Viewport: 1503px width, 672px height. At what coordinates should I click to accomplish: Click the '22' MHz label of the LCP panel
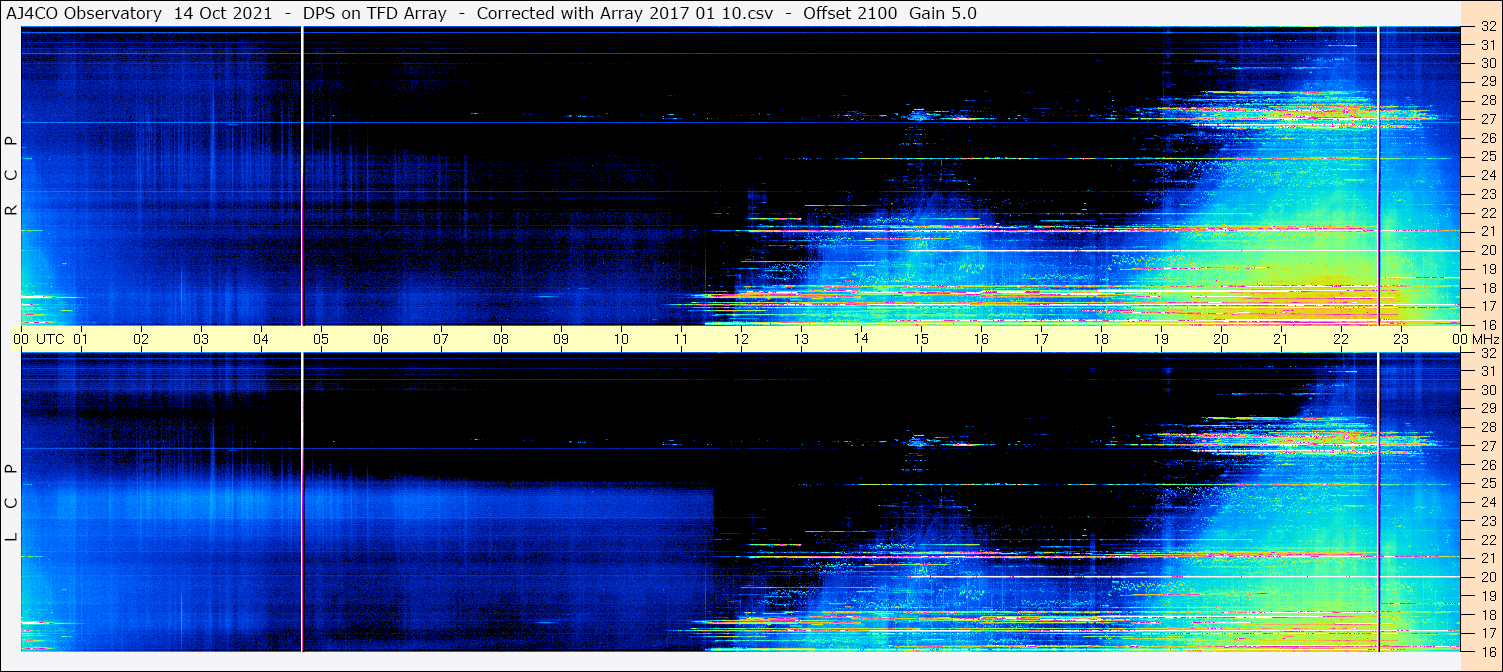pyautogui.click(x=1487, y=540)
